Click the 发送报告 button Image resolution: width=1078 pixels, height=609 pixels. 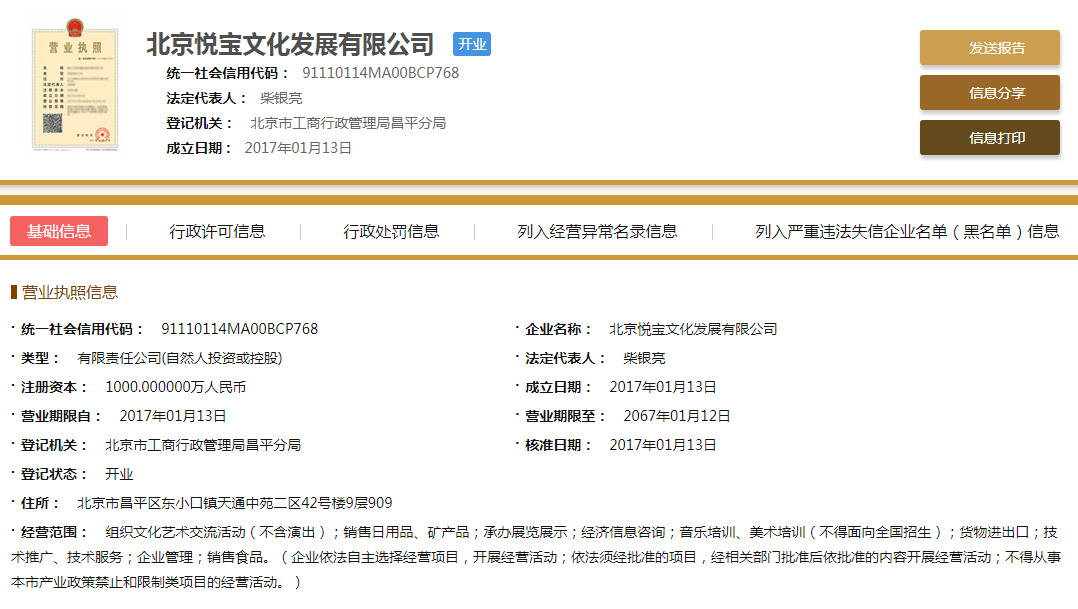pos(989,48)
